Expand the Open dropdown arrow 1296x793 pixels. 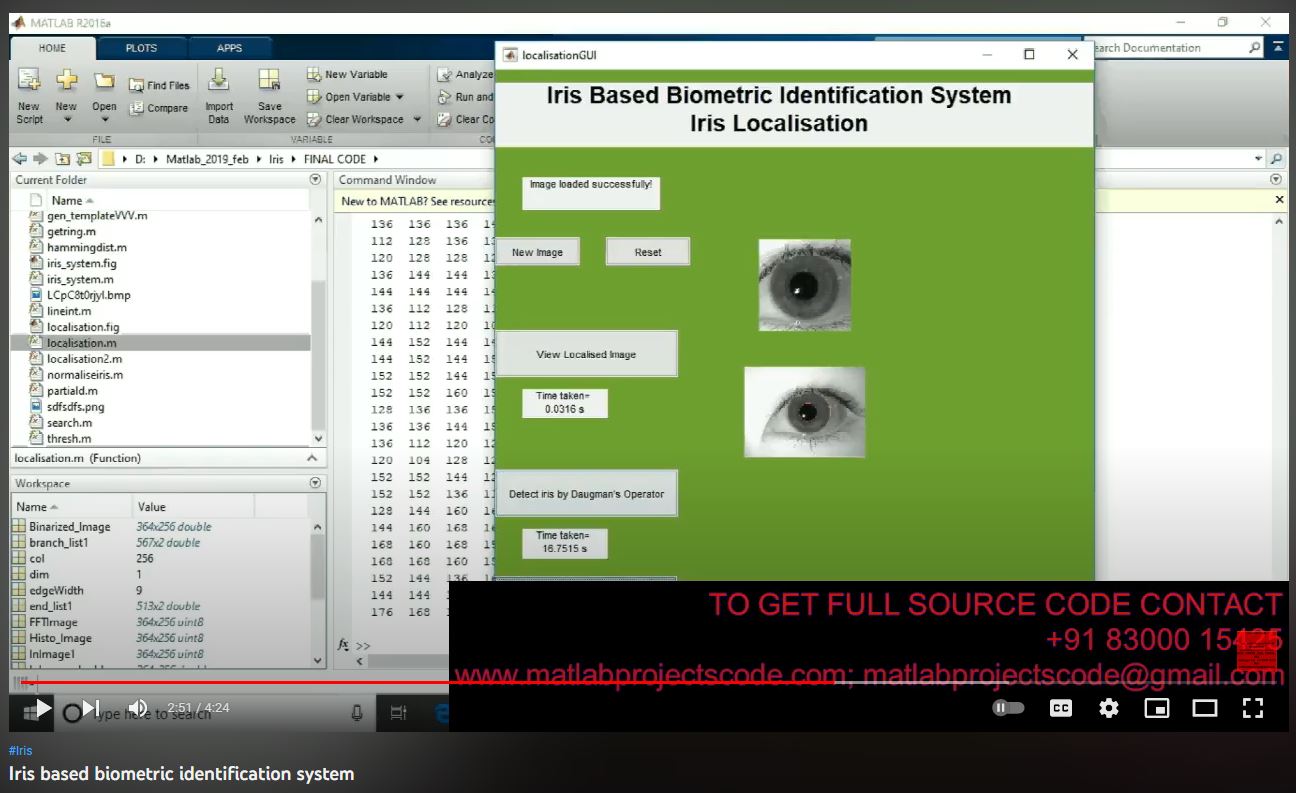pyautogui.click(x=104, y=120)
